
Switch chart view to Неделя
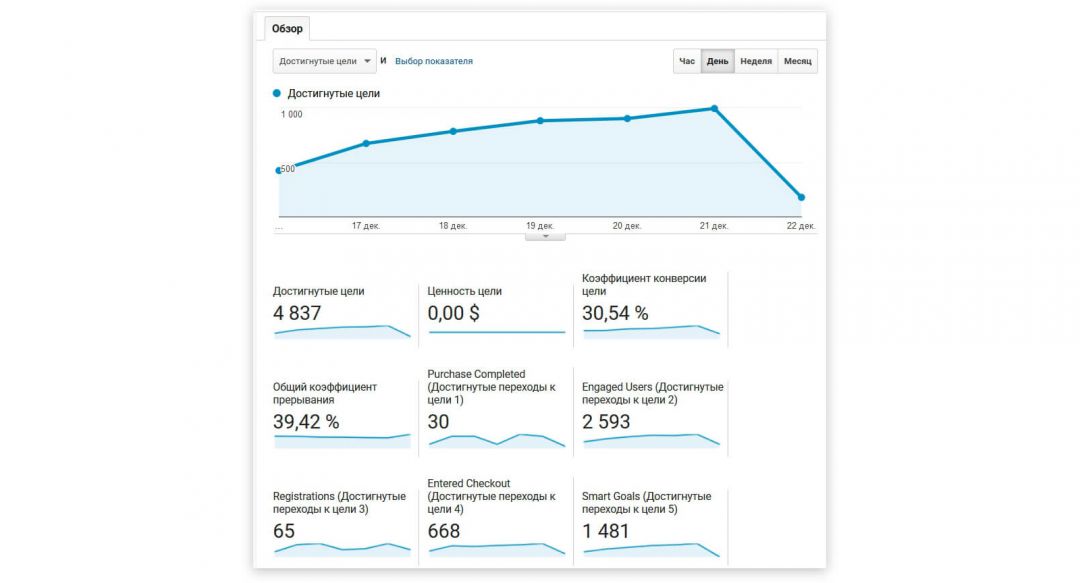coord(756,61)
